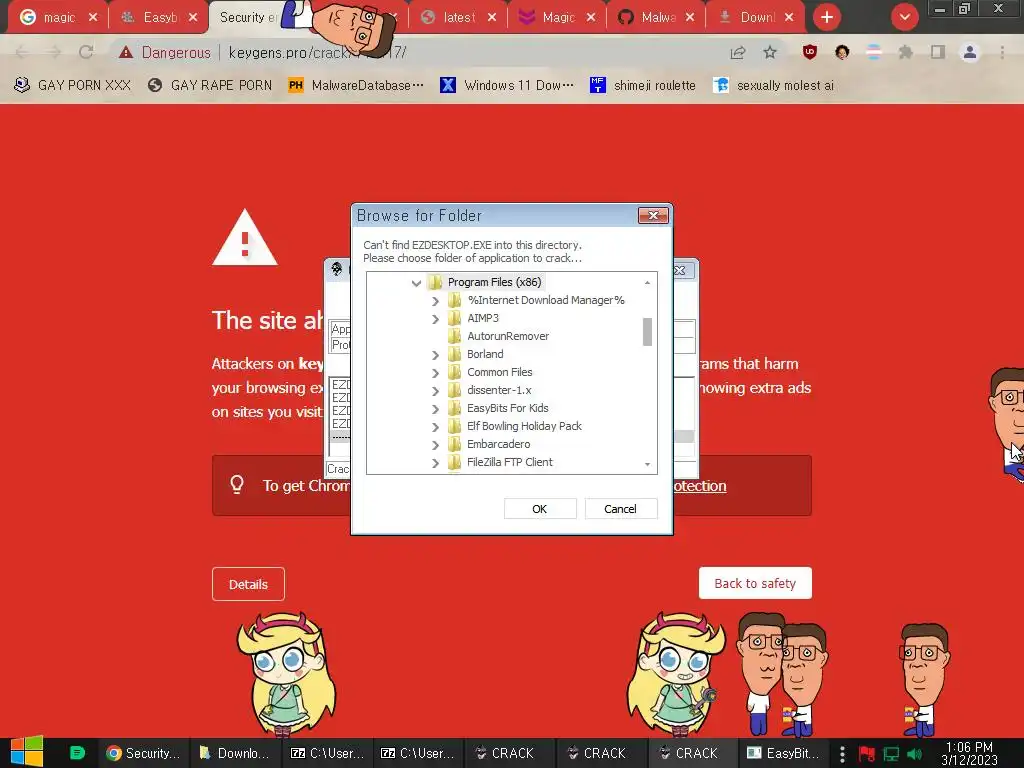Close the Browse for Folder dialog
Screen dimensions: 1024x768
[x=653, y=215]
